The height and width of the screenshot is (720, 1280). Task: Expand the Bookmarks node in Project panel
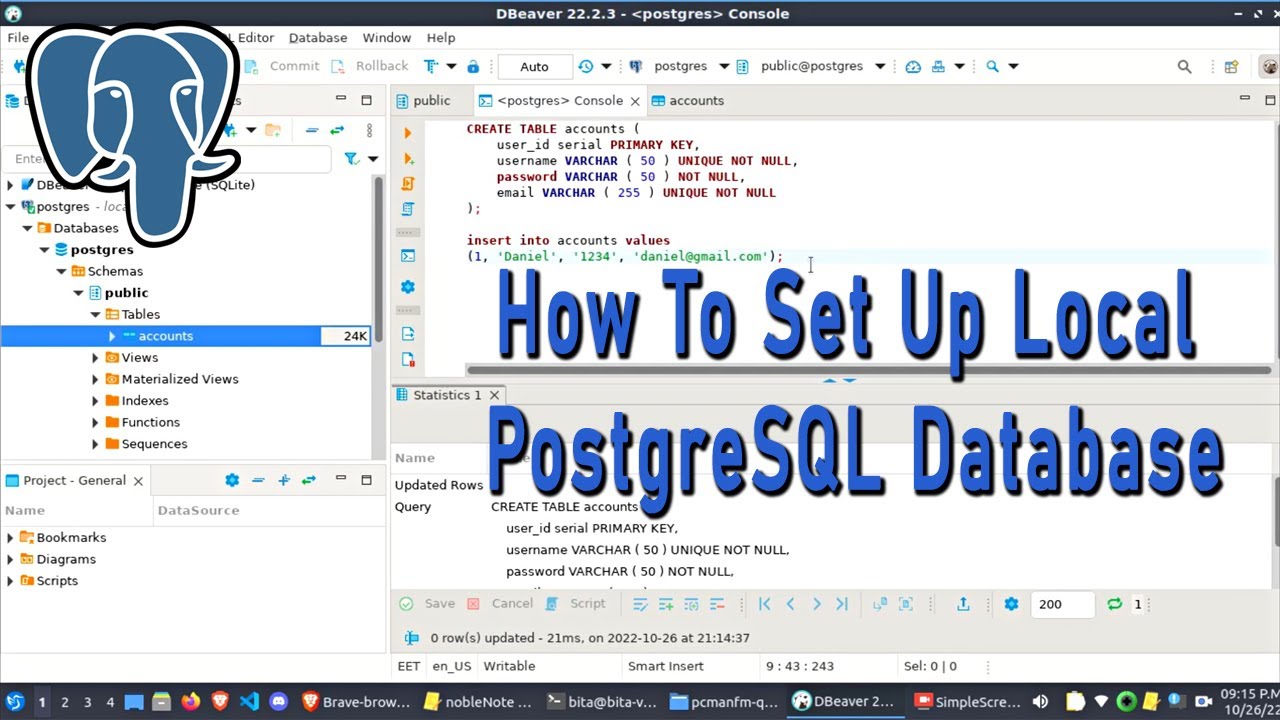pos(10,538)
